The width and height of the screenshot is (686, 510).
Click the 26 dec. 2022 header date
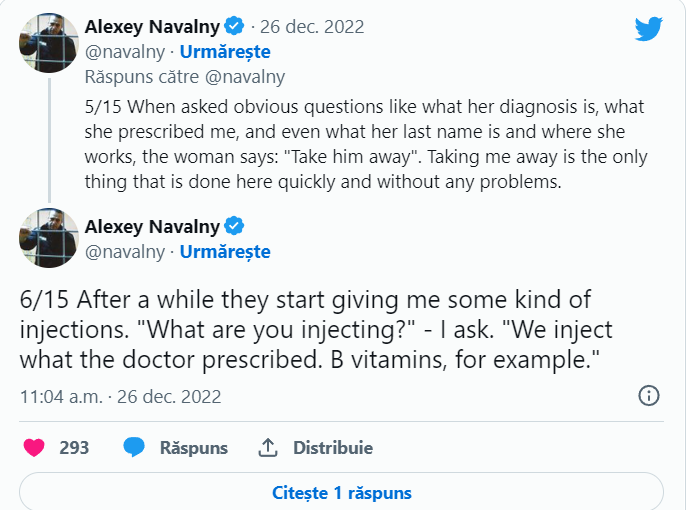pyautogui.click(x=313, y=27)
